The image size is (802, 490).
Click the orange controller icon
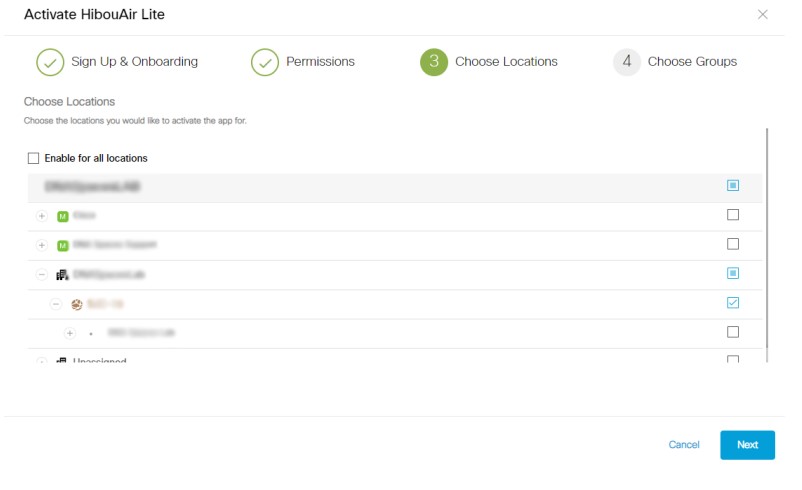(77, 305)
